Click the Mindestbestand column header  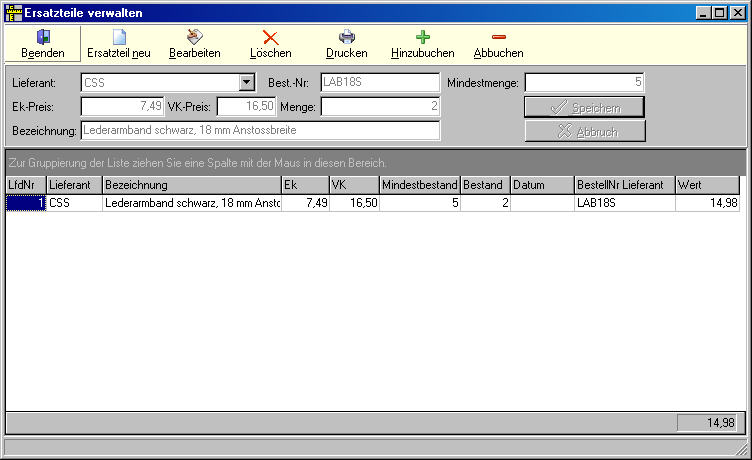419,185
